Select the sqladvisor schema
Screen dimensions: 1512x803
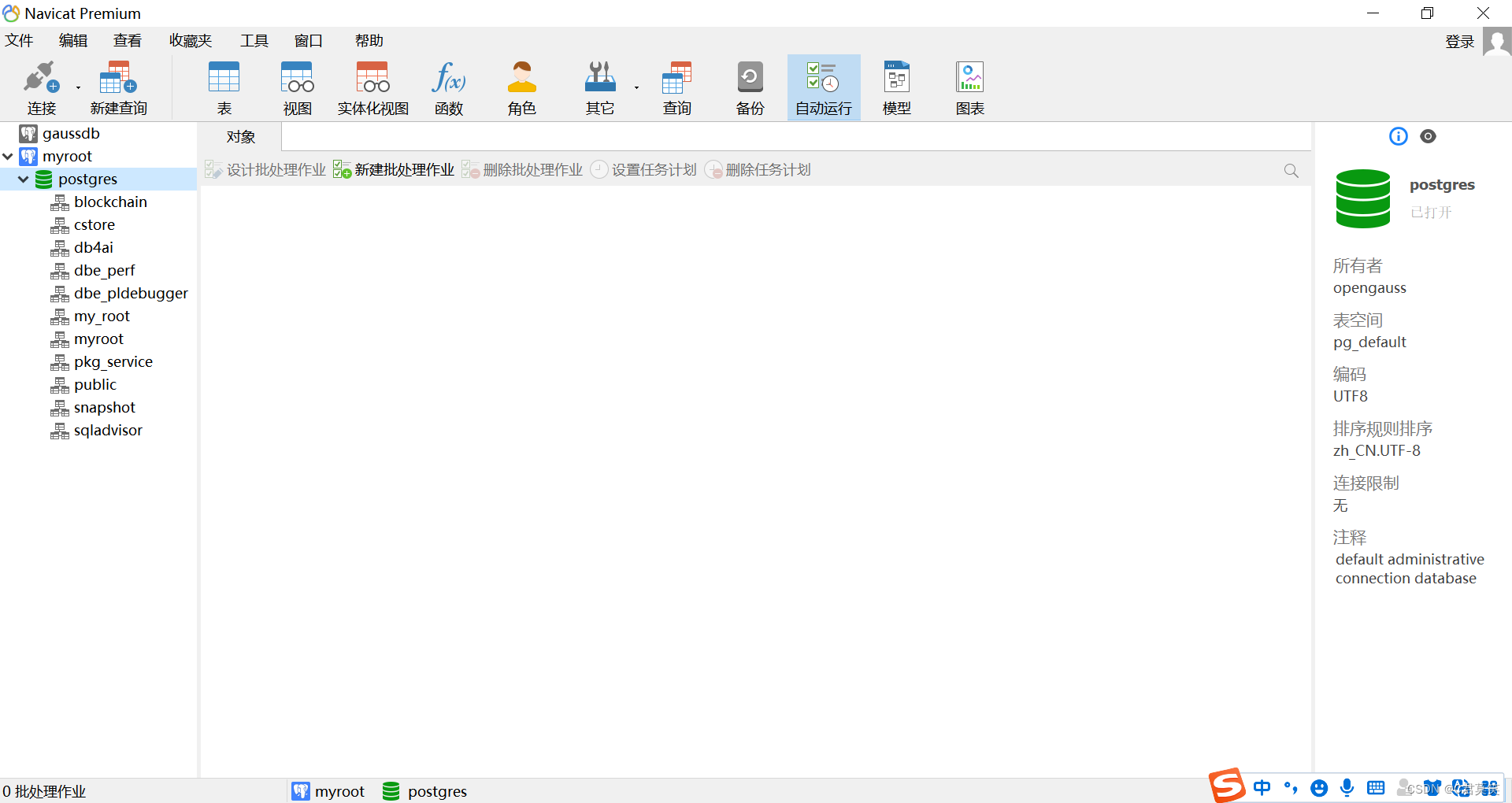[108, 430]
